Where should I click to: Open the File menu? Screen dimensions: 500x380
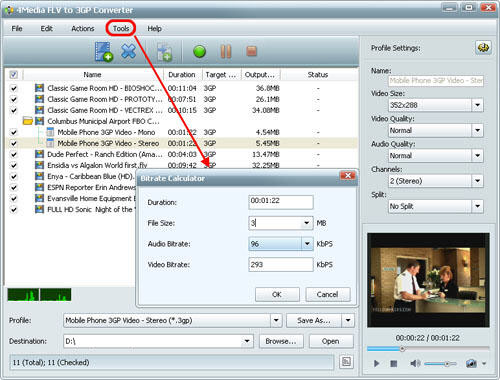tap(17, 29)
